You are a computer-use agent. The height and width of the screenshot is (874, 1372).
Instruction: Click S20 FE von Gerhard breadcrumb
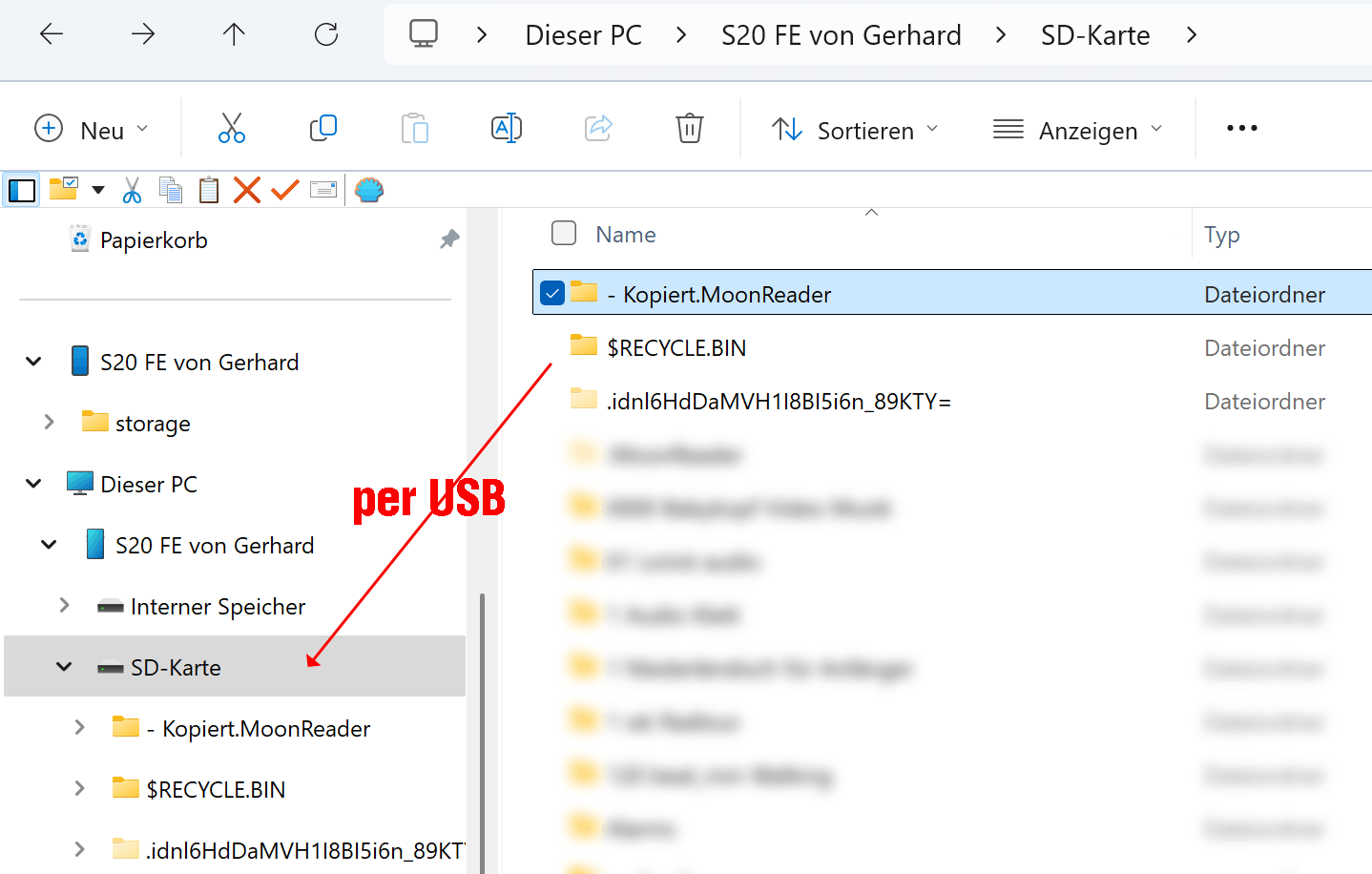point(842,35)
